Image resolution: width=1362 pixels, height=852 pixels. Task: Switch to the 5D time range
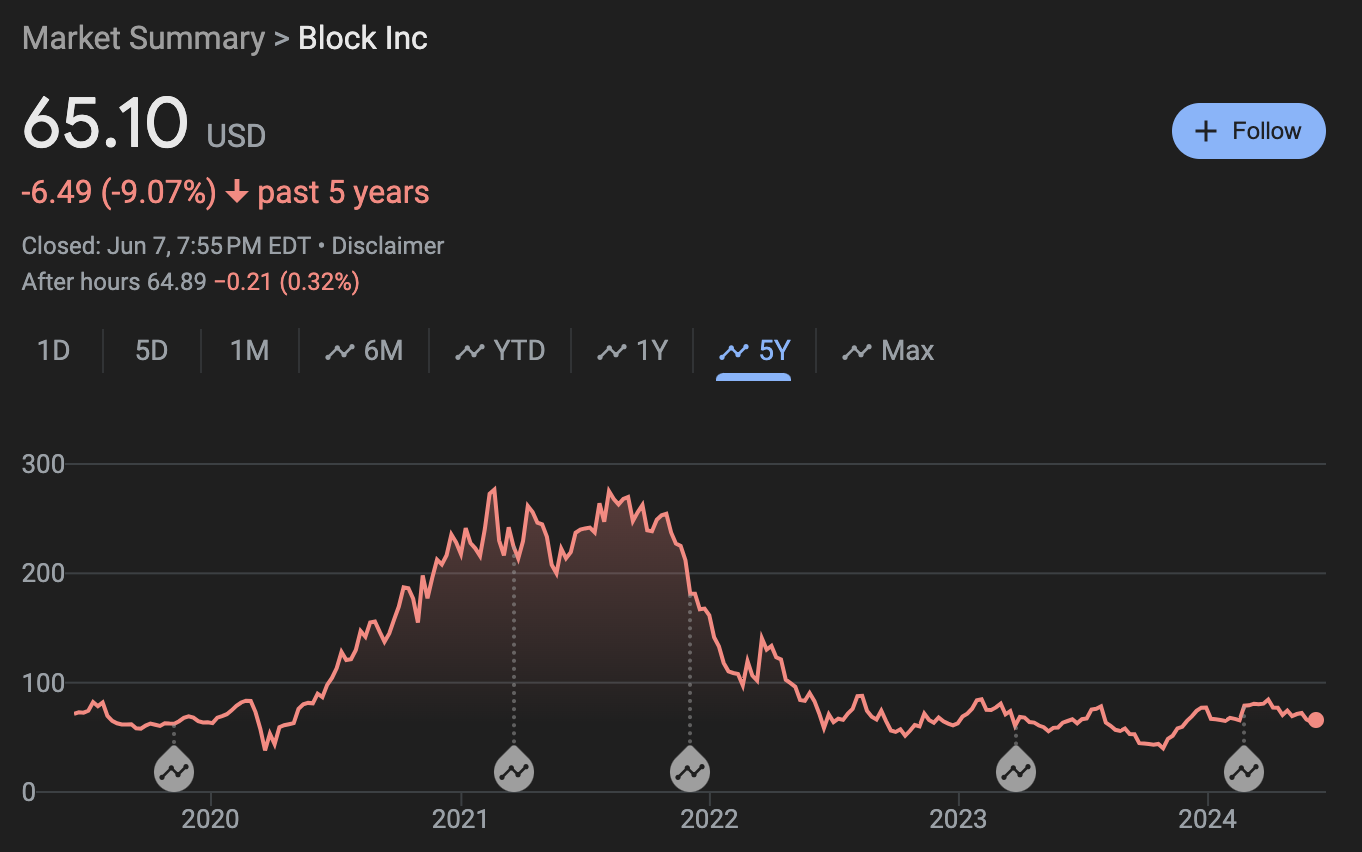point(152,351)
